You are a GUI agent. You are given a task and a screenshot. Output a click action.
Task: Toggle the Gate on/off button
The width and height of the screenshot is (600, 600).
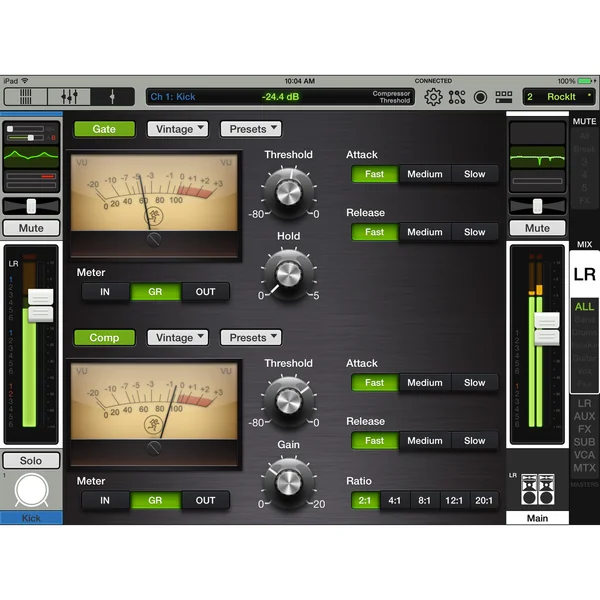(x=104, y=129)
